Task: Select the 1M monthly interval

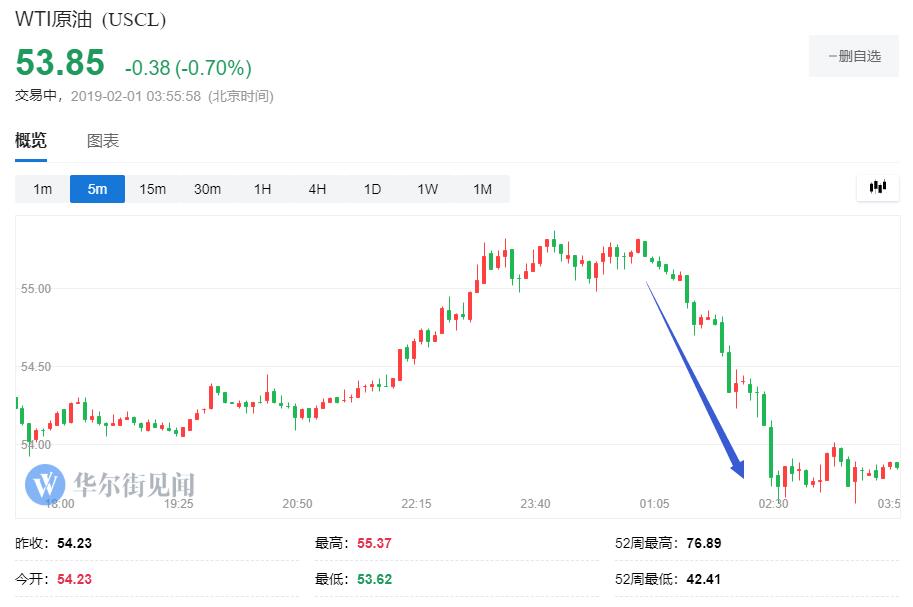Action: point(482,189)
